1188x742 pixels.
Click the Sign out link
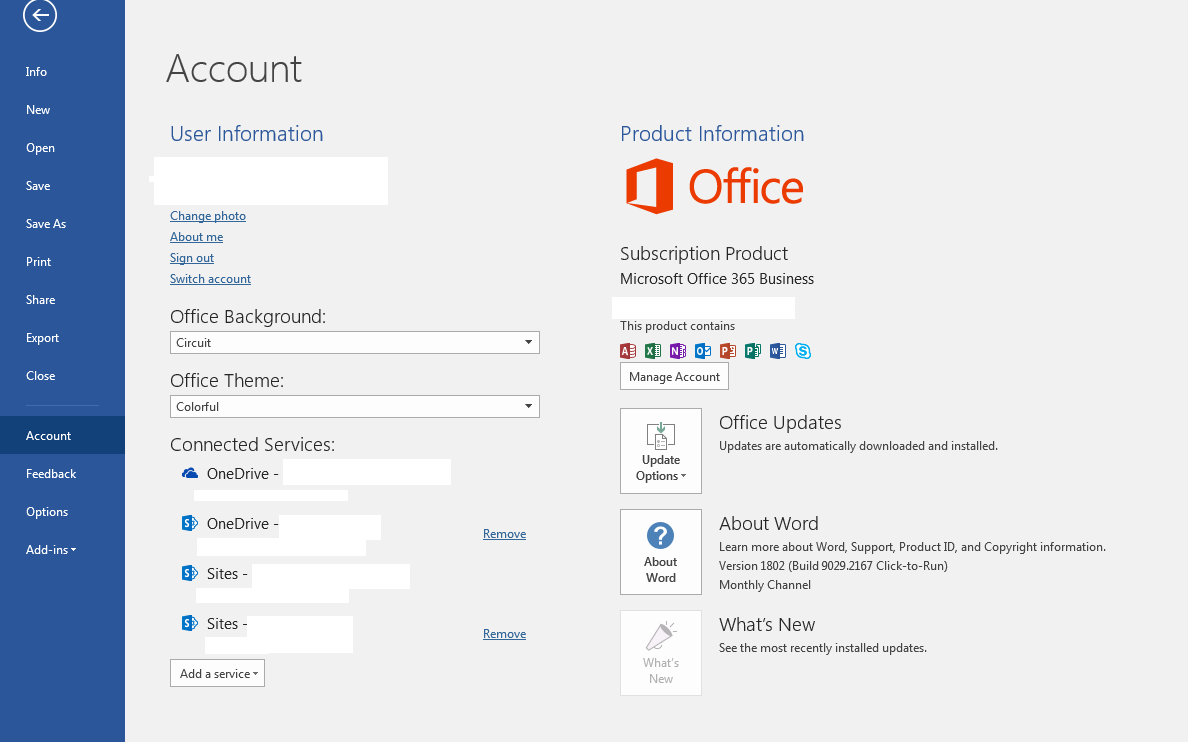tap(192, 258)
